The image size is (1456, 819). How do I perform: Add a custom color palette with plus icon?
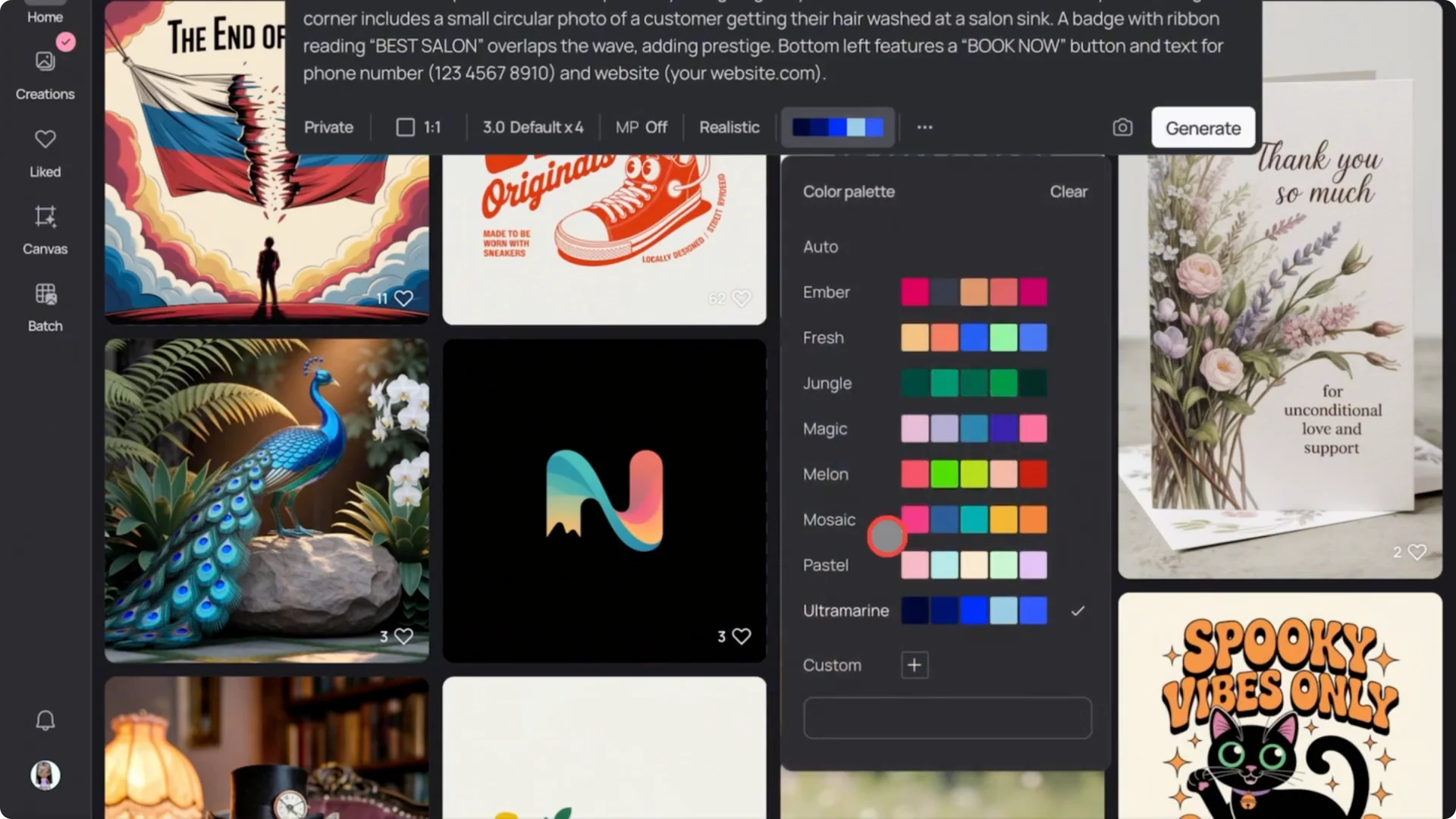(x=915, y=665)
